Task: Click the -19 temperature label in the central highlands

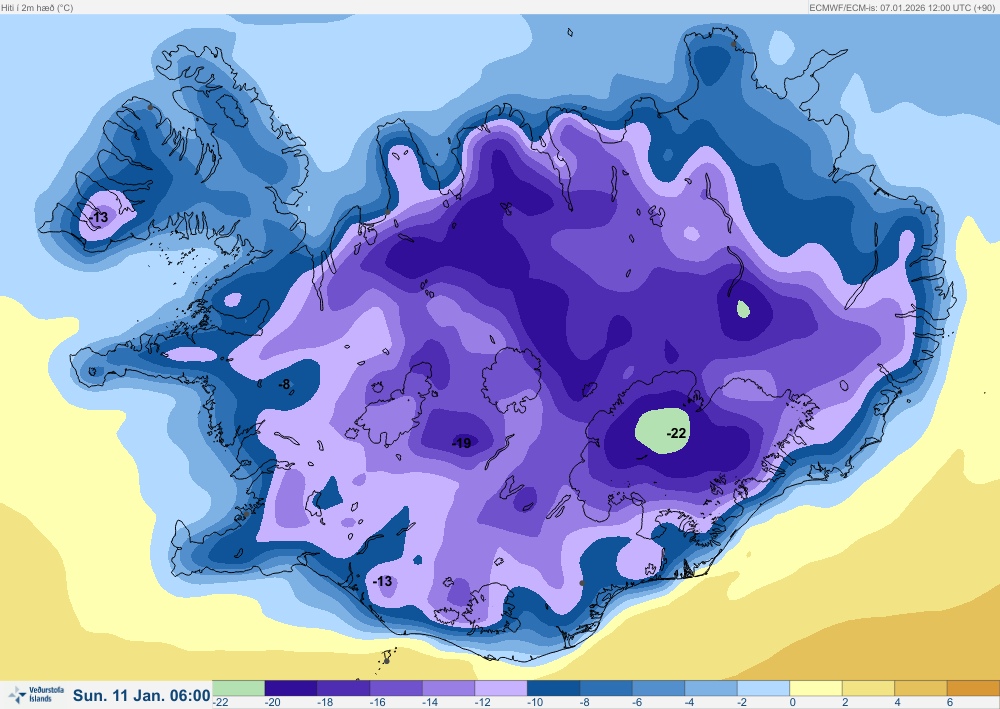Action: pyautogui.click(x=461, y=442)
